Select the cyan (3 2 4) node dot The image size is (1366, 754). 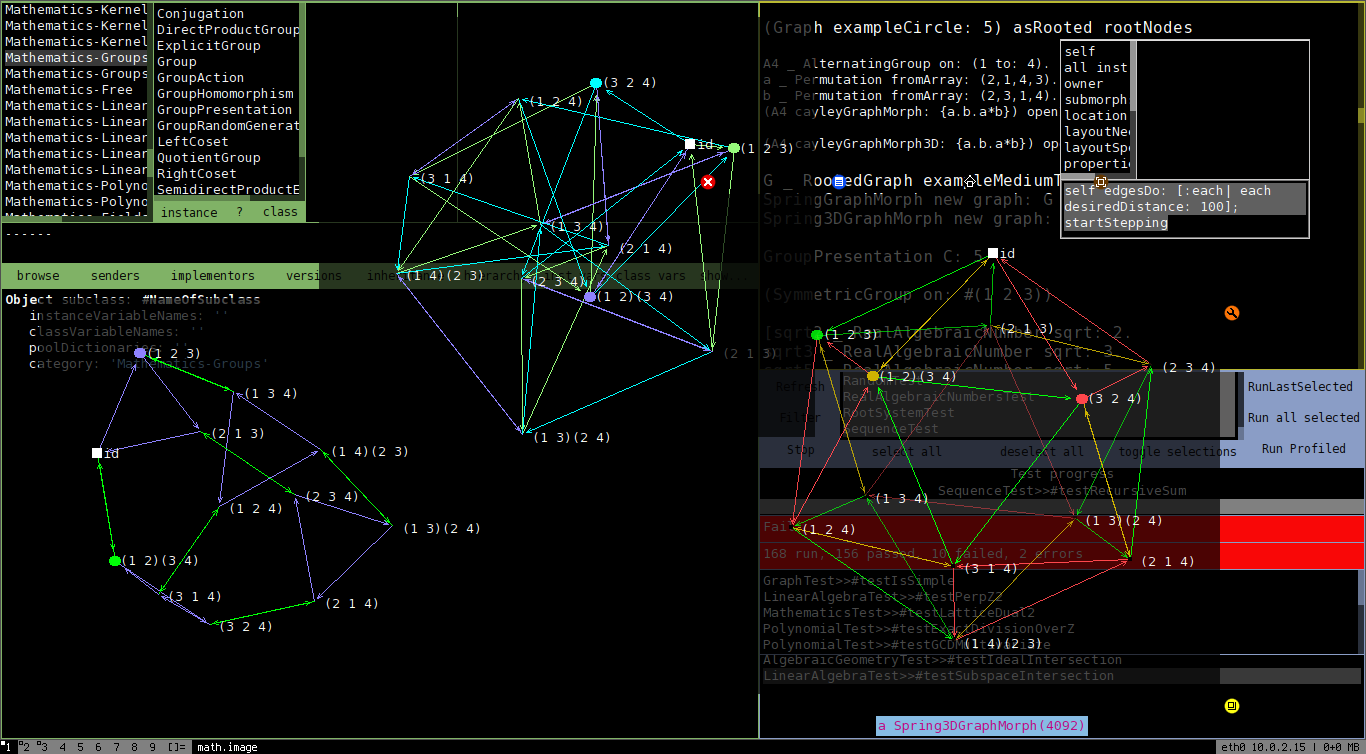(x=596, y=83)
